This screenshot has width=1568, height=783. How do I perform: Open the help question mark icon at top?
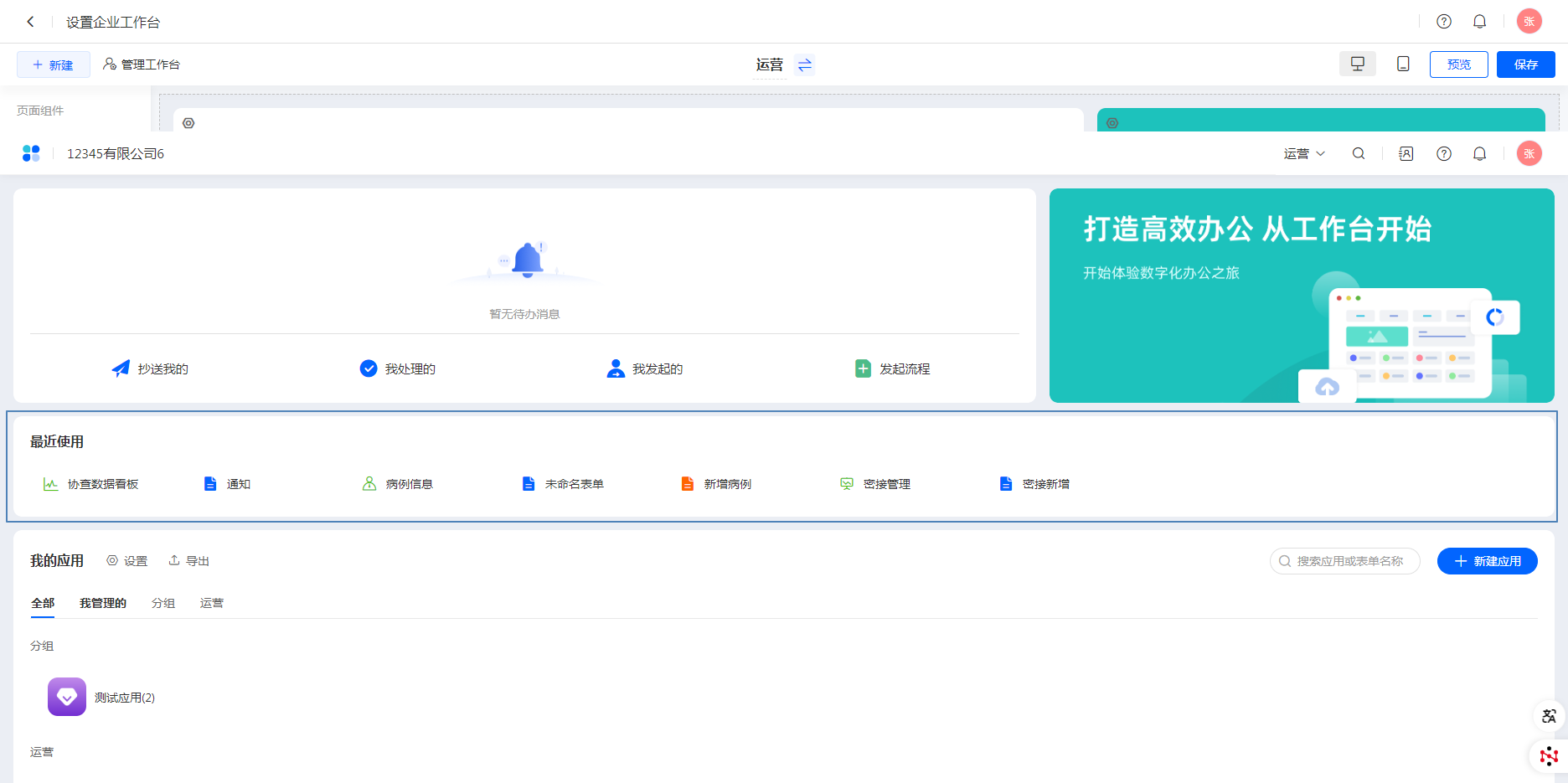1443,22
